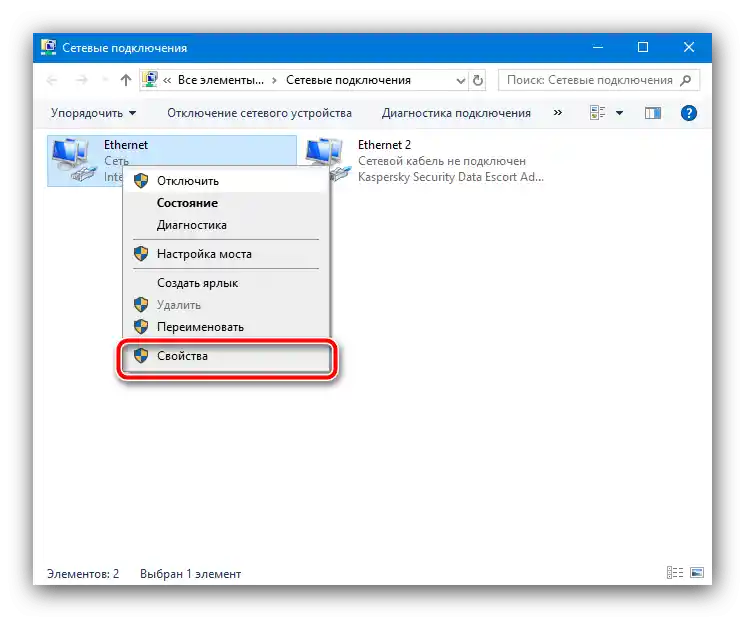
Task: Click Сетевой кабель не подключен status text
Action: [442, 161]
